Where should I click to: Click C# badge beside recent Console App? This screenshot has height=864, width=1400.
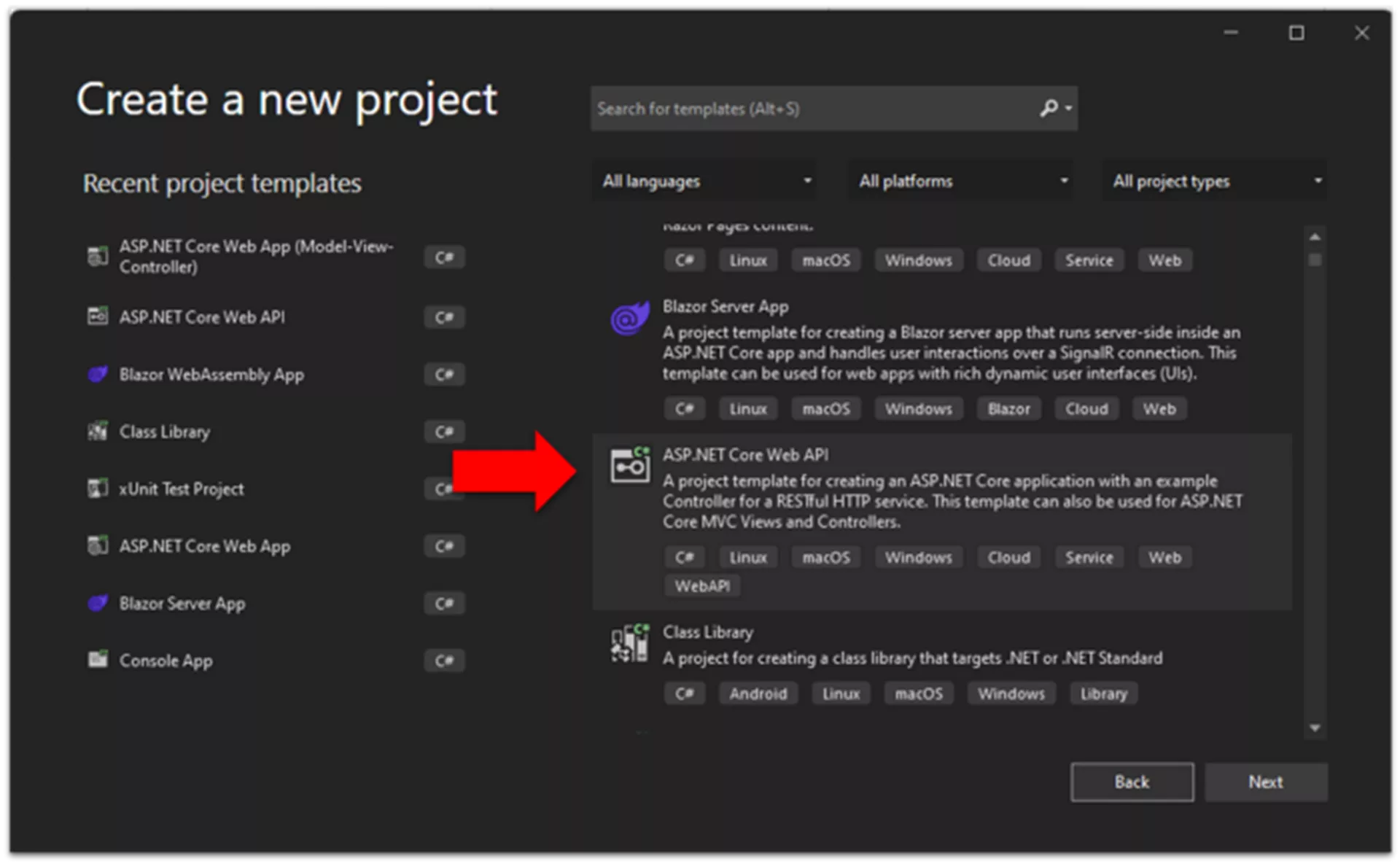pyautogui.click(x=444, y=661)
